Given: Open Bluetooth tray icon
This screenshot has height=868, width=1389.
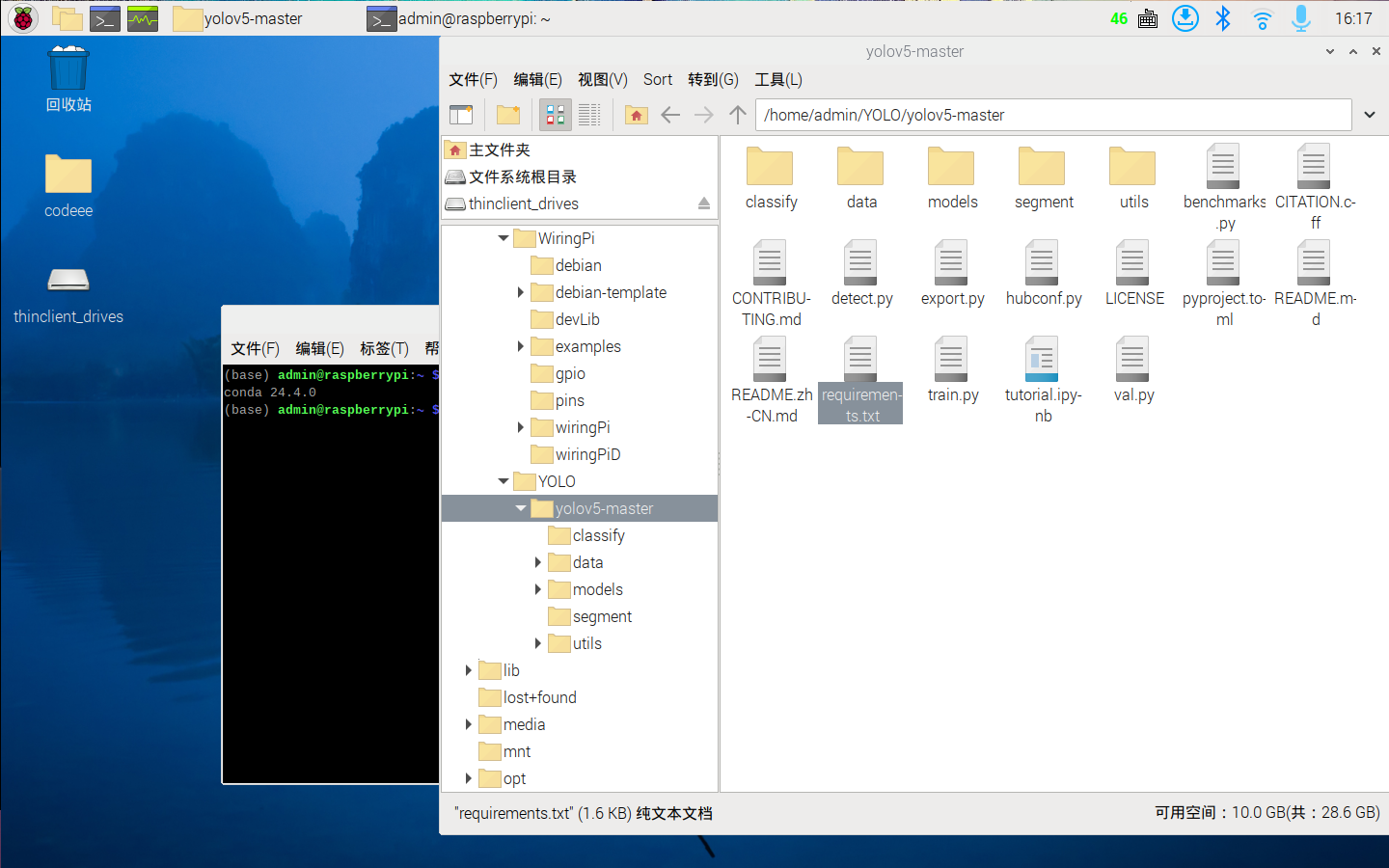Looking at the screenshot, I should click(x=1223, y=18).
